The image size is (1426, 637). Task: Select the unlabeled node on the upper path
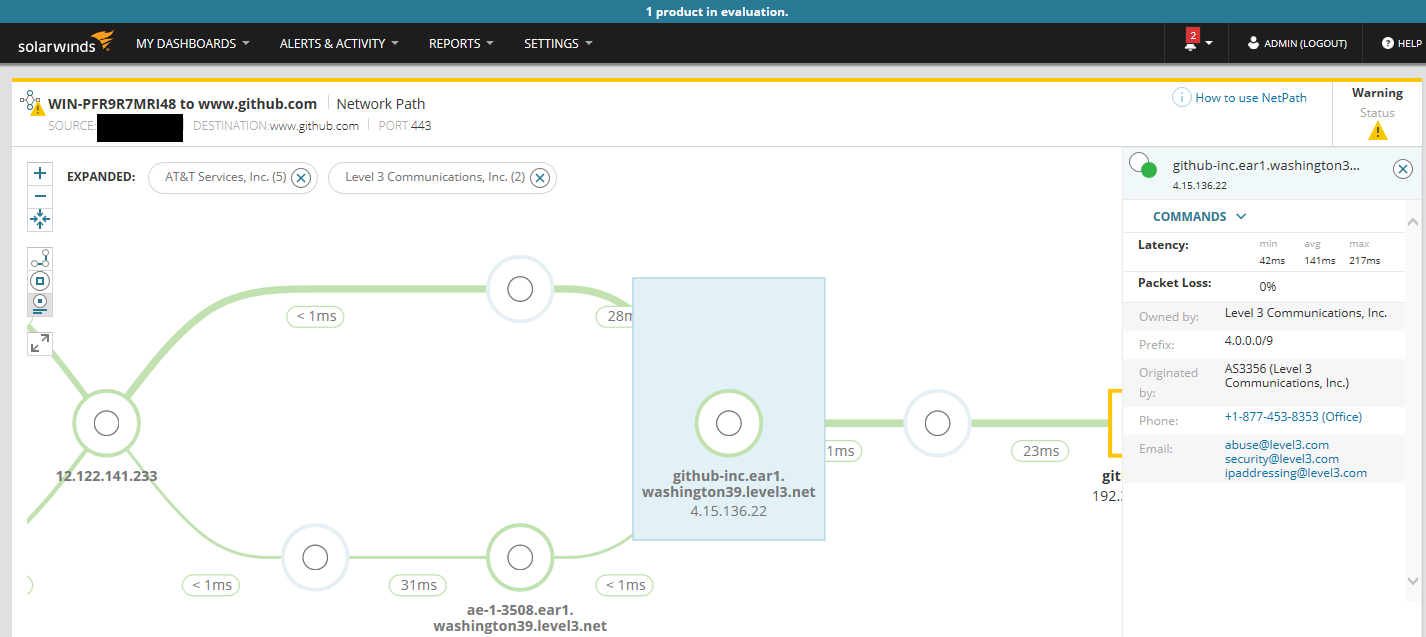tap(519, 289)
